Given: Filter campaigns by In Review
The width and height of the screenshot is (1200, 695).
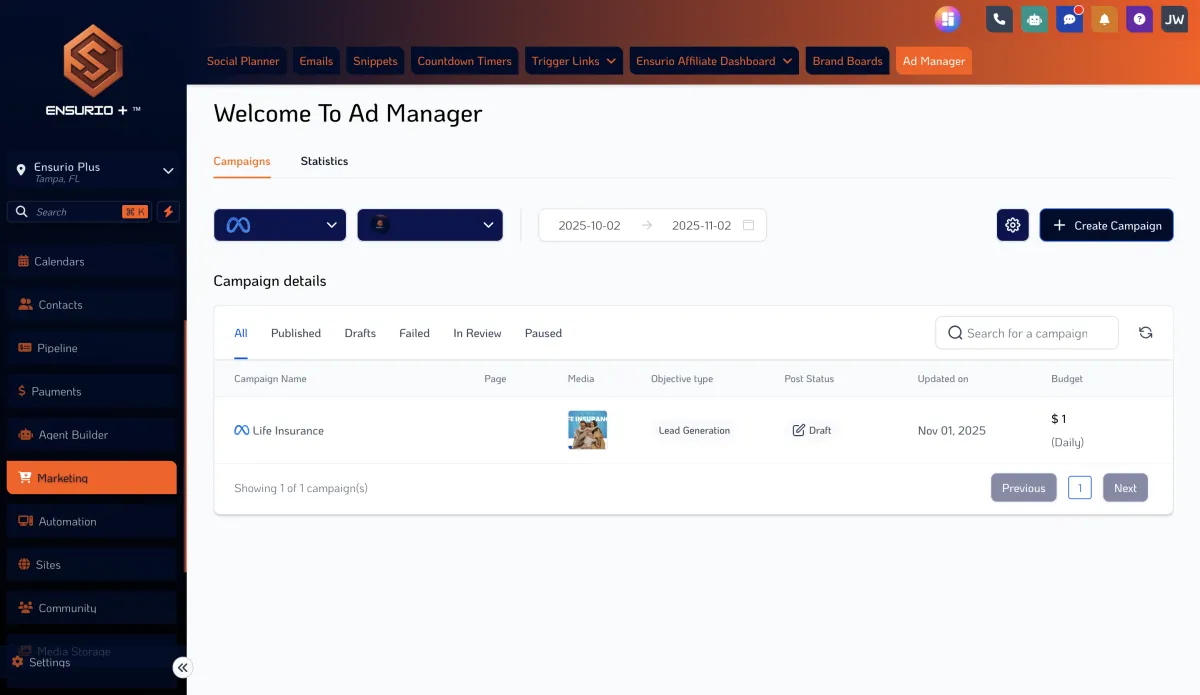Looking at the screenshot, I should point(477,333).
